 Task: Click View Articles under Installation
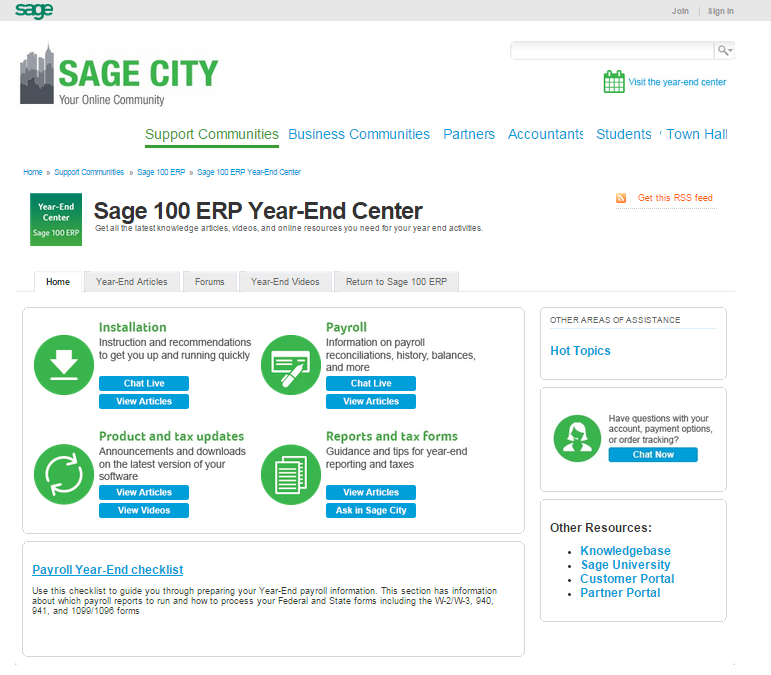pos(144,402)
